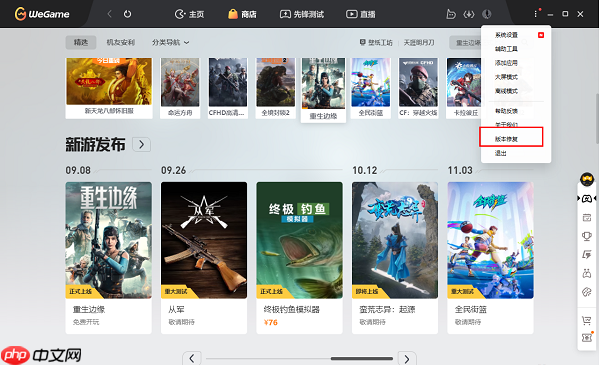Click the coupon ticket icon in the sidebar

point(587,337)
